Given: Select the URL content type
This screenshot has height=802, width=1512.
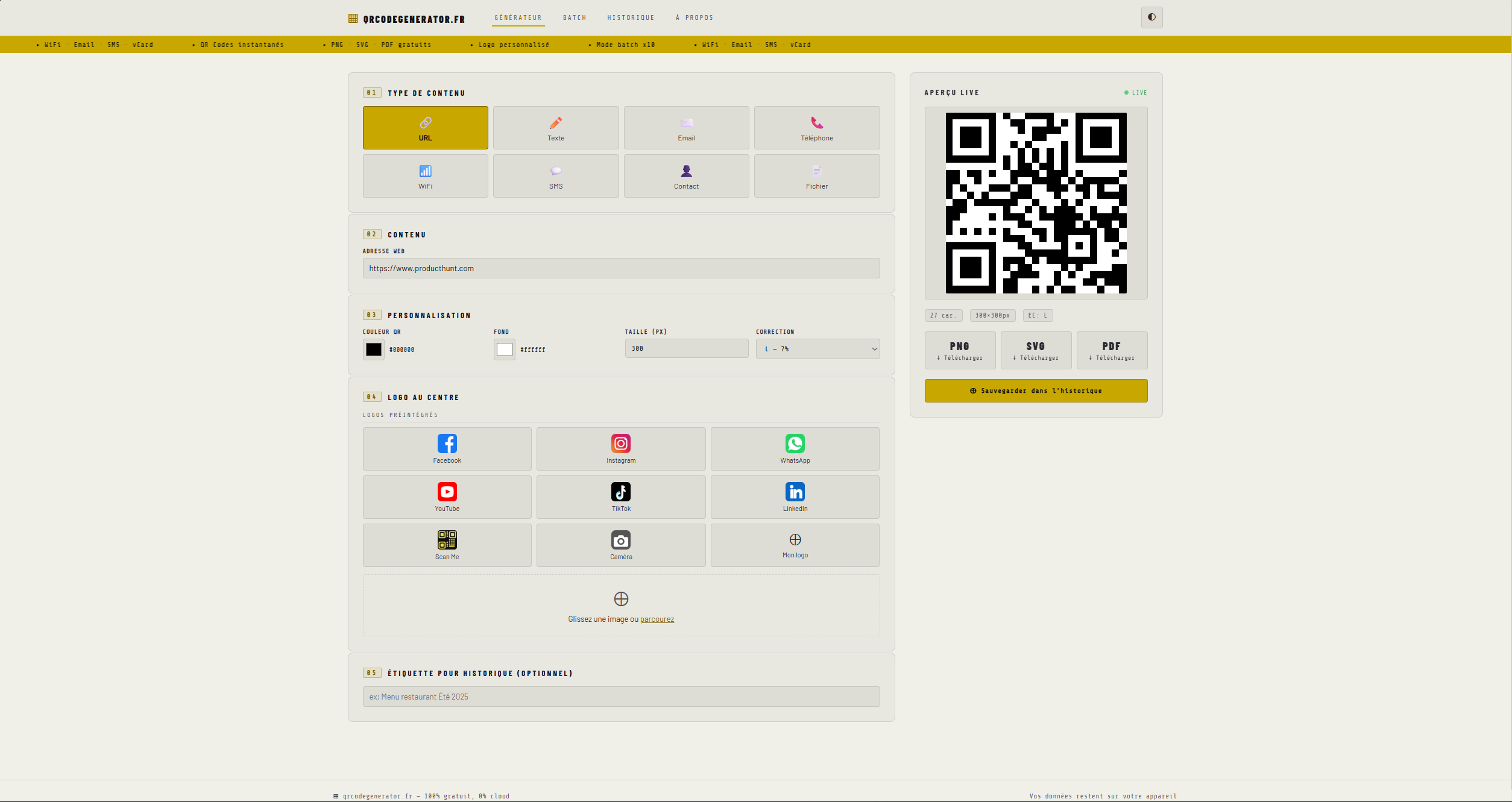Looking at the screenshot, I should pyautogui.click(x=425, y=128).
